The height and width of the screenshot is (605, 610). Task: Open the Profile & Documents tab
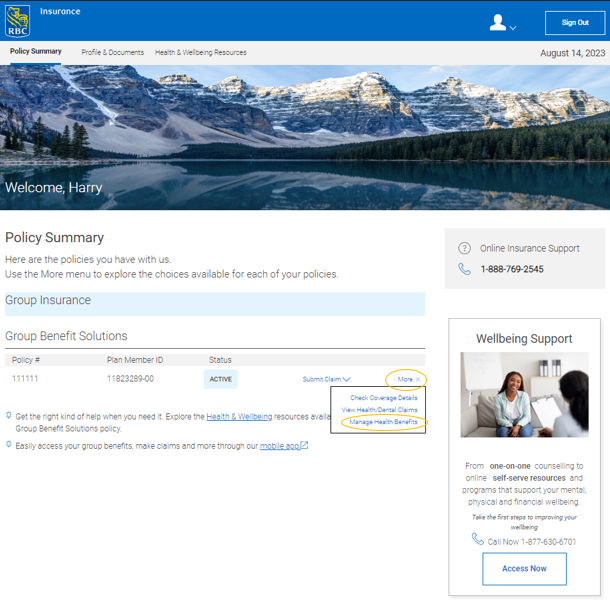[x=112, y=53]
